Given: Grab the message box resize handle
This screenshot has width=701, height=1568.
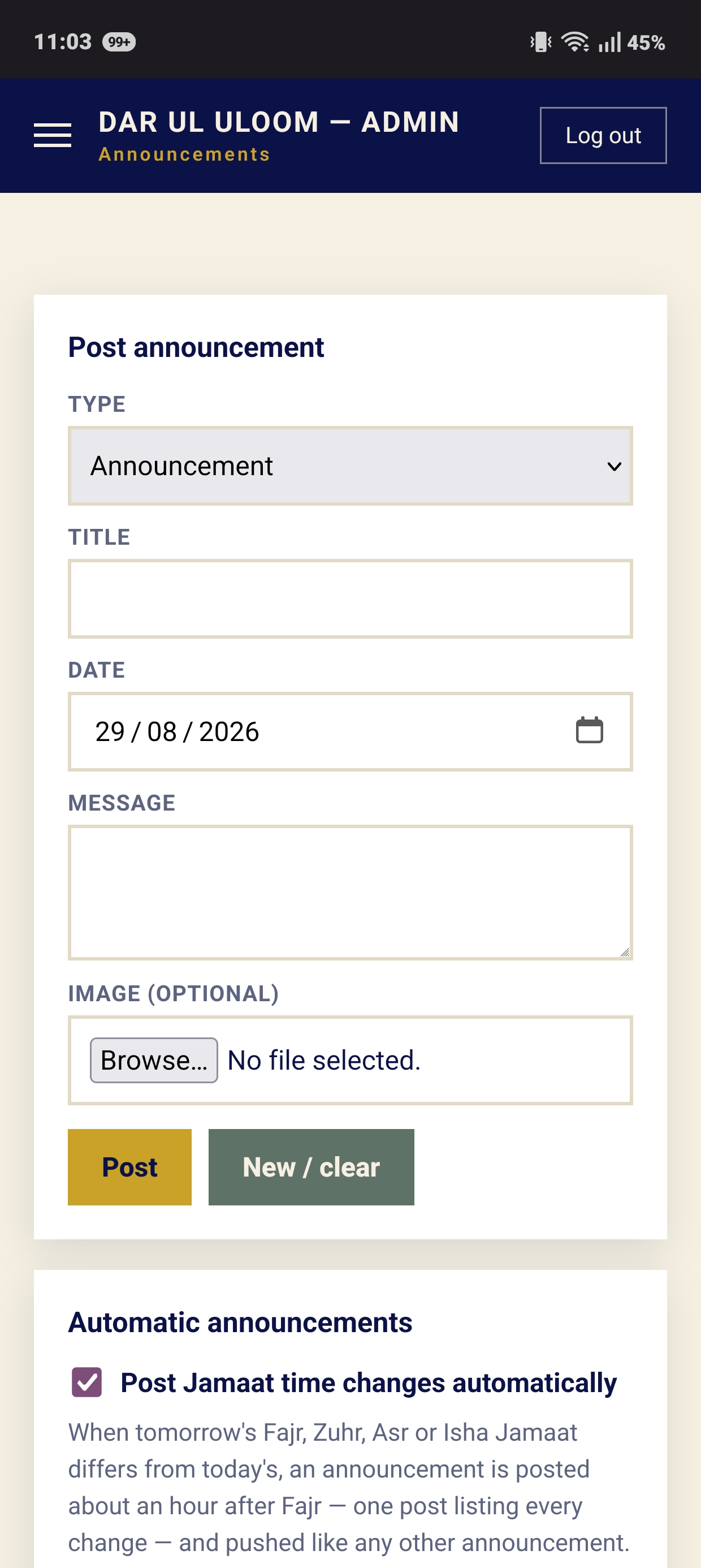Looking at the screenshot, I should tap(624, 952).
